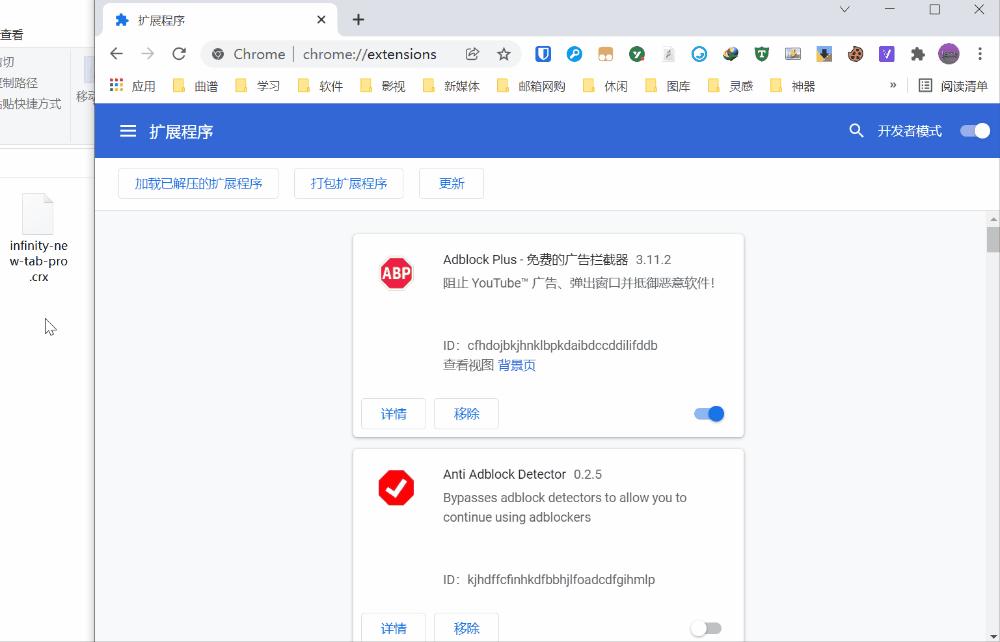Click the puzzle-piece extensions icon
The height and width of the screenshot is (642, 1000).
pyautogui.click(x=920, y=54)
